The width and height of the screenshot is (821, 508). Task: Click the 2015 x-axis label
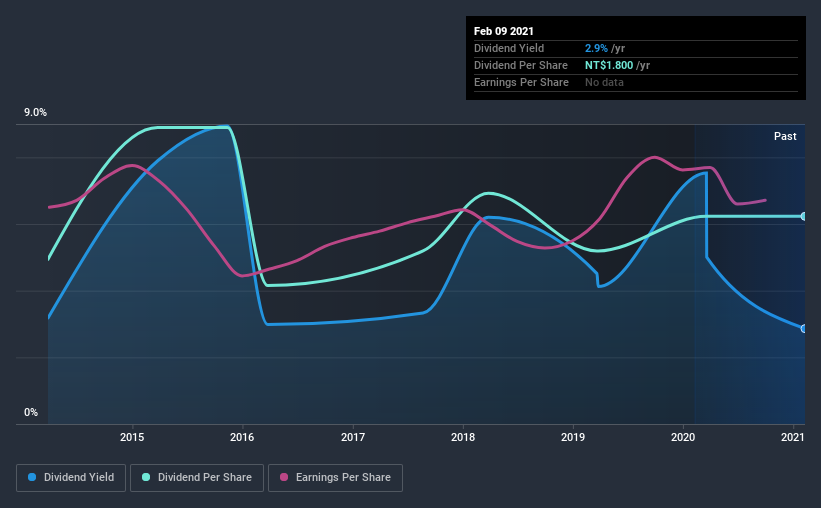(x=132, y=437)
